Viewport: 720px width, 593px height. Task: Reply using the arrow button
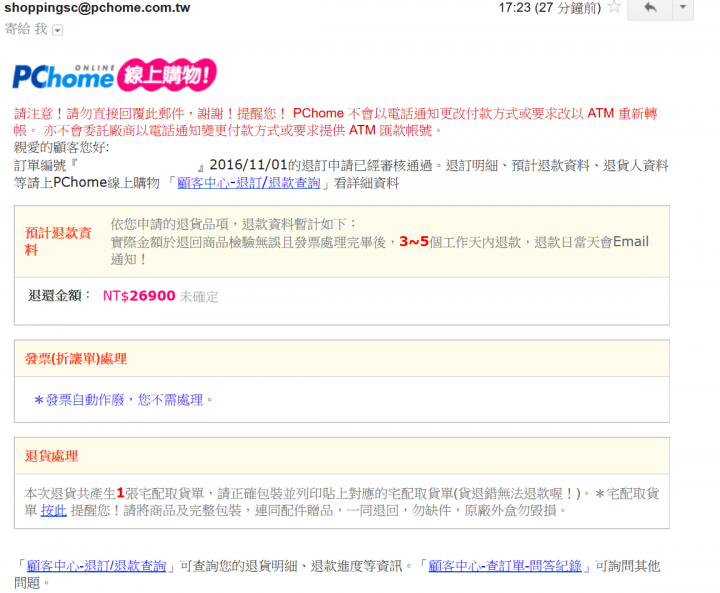(x=650, y=8)
